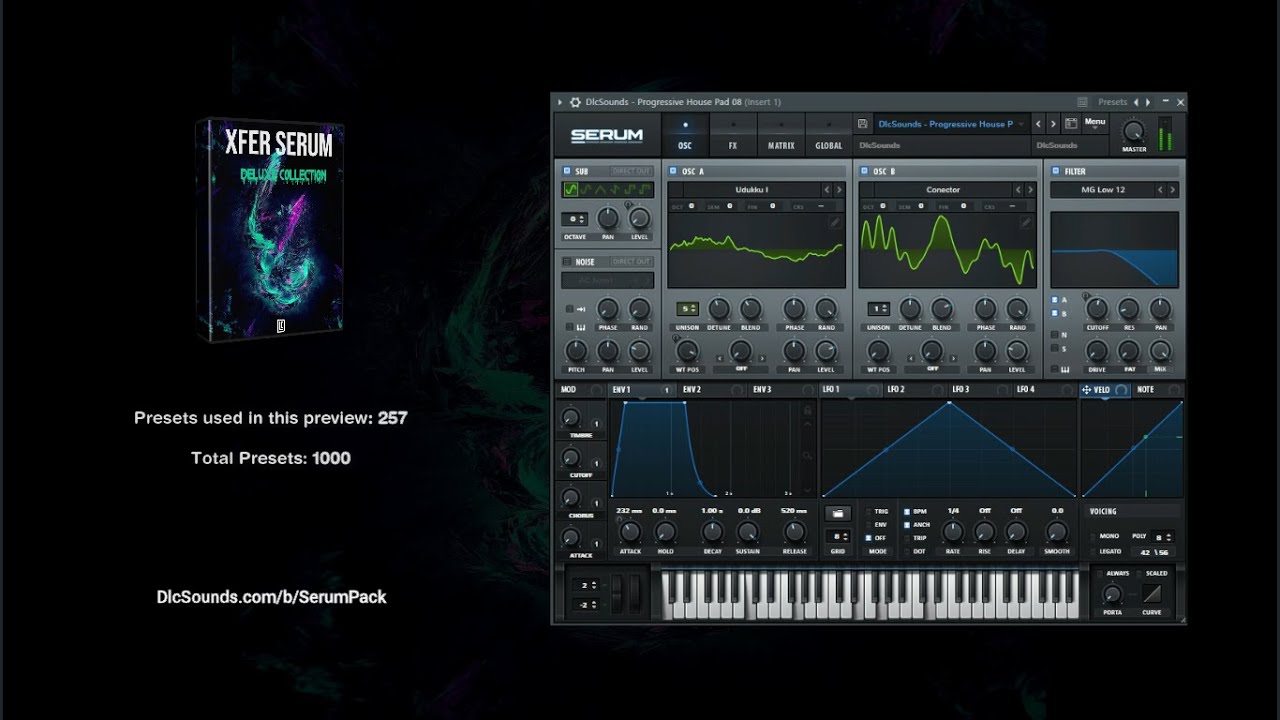Enable MONO voicing
The image size is (1280, 720).
pos(1093,536)
